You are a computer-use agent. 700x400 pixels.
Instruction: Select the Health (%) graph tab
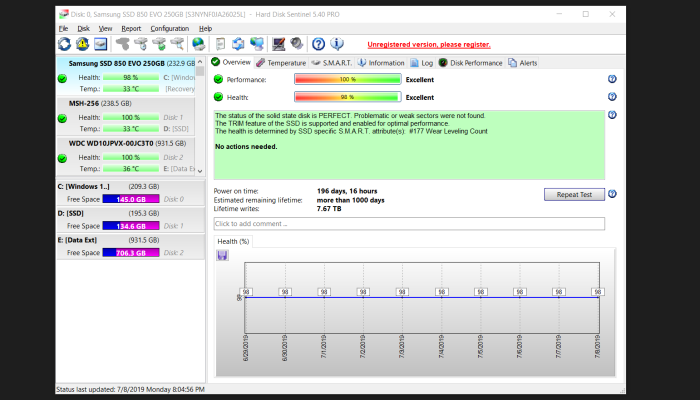click(233, 242)
